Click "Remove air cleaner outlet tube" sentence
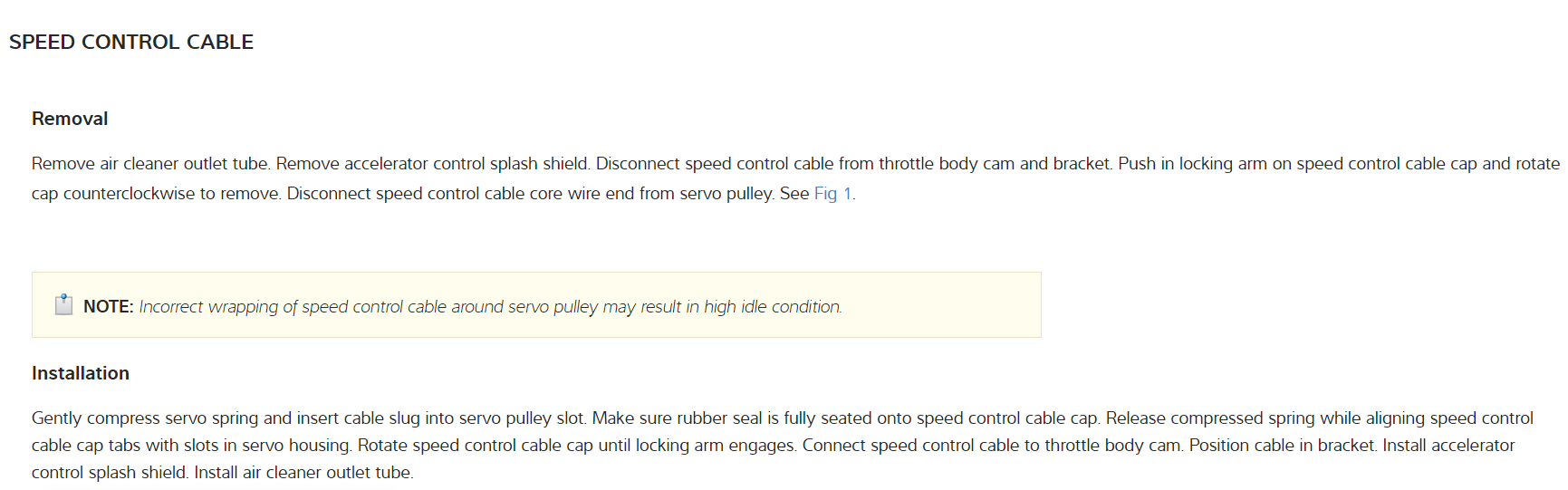 pyautogui.click(x=150, y=164)
